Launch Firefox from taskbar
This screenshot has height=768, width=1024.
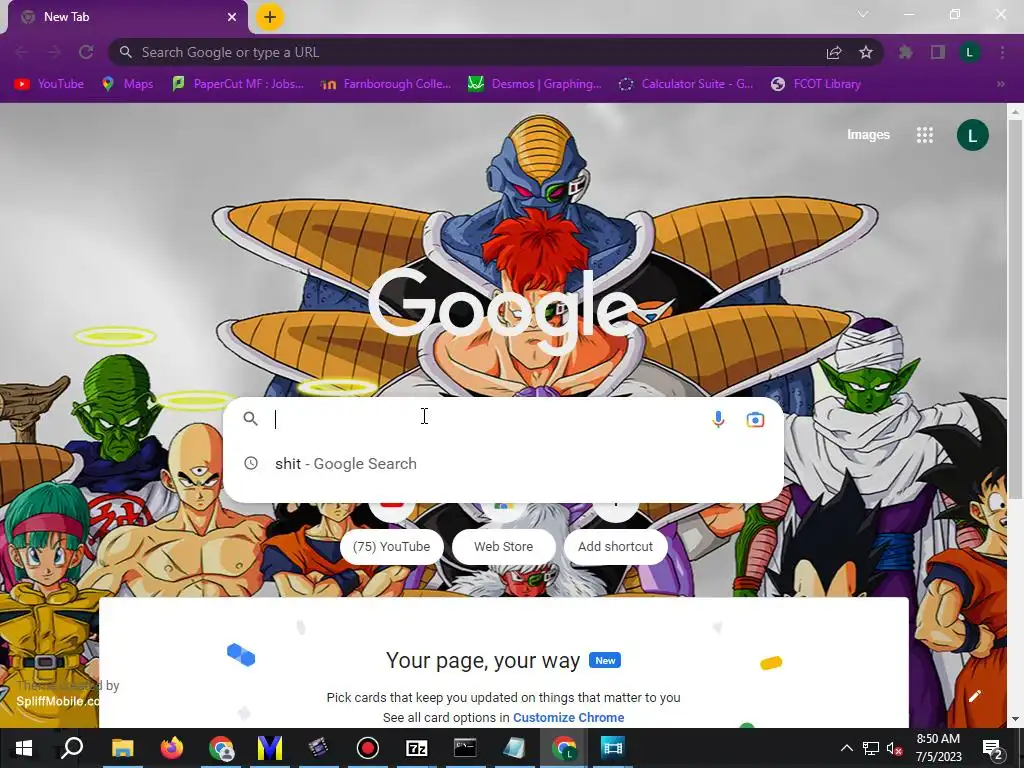172,748
